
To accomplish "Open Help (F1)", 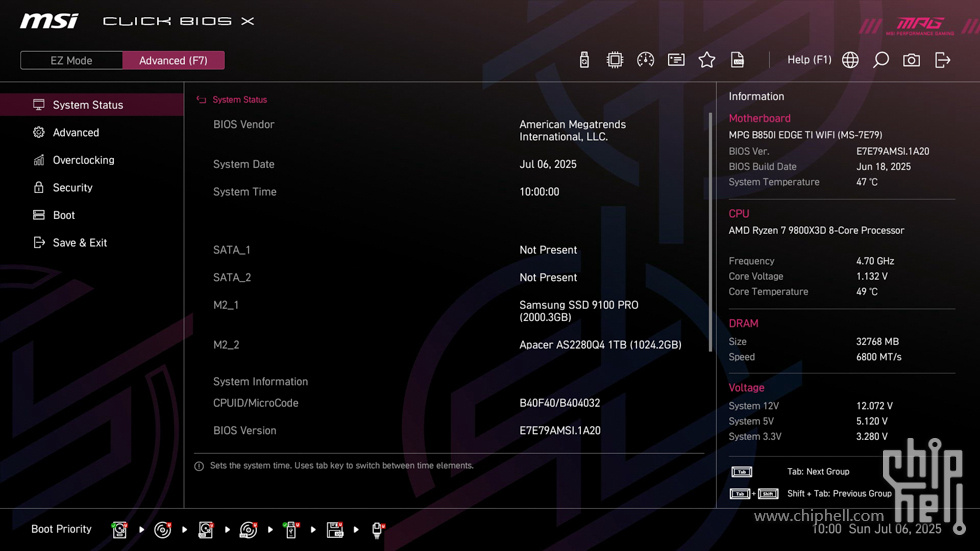I will [x=809, y=60].
